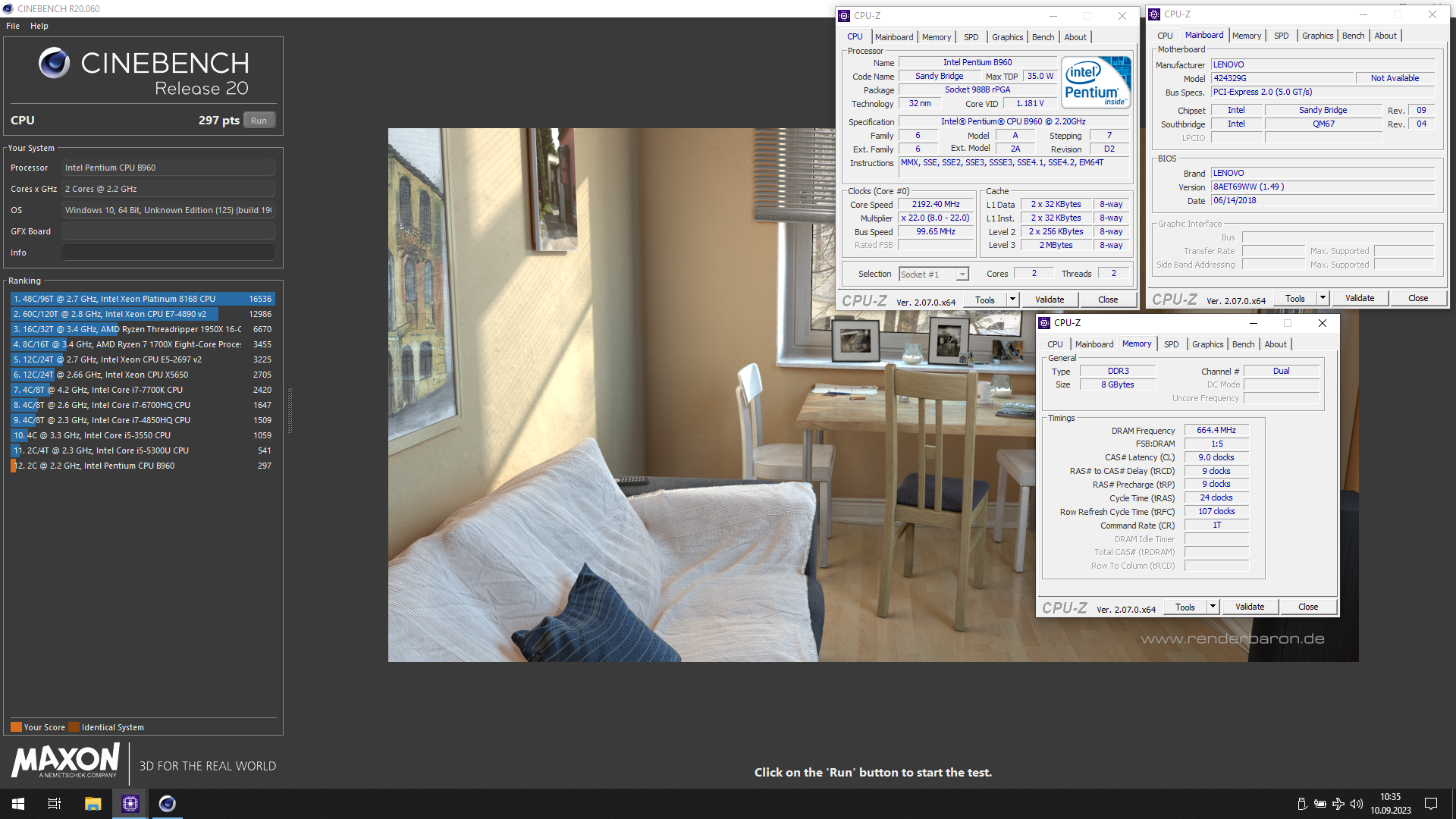The width and height of the screenshot is (1456, 819).
Task: Click CPU-Z CPU window title icon
Action: (844, 16)
